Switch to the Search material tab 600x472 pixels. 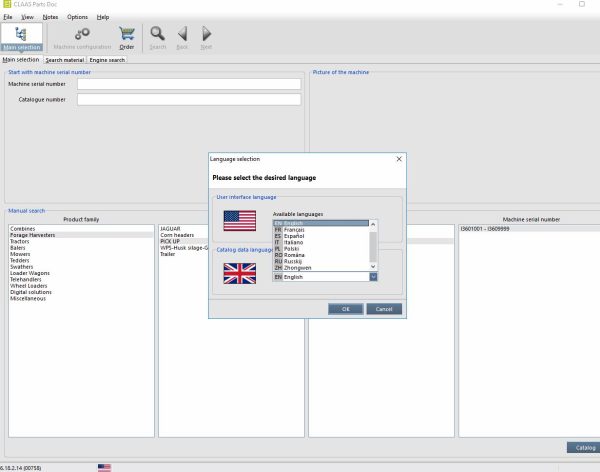pos(65,60)
